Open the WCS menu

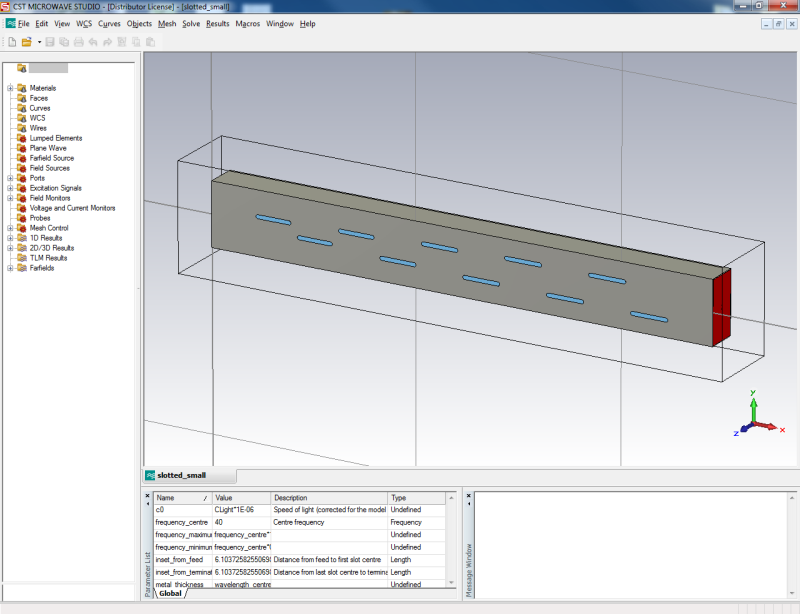pos(84,23)
